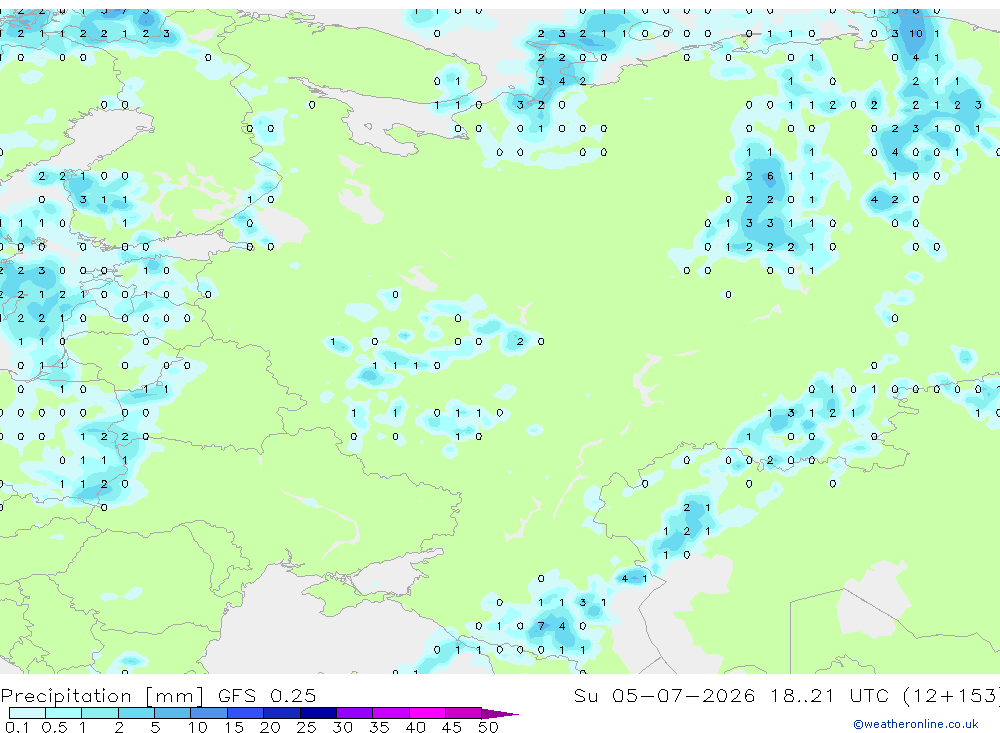The width and height of the screenshot is (1000, 733).
Task: Click the 1–2 mm legend swatch
Action: tap(100, 713)
